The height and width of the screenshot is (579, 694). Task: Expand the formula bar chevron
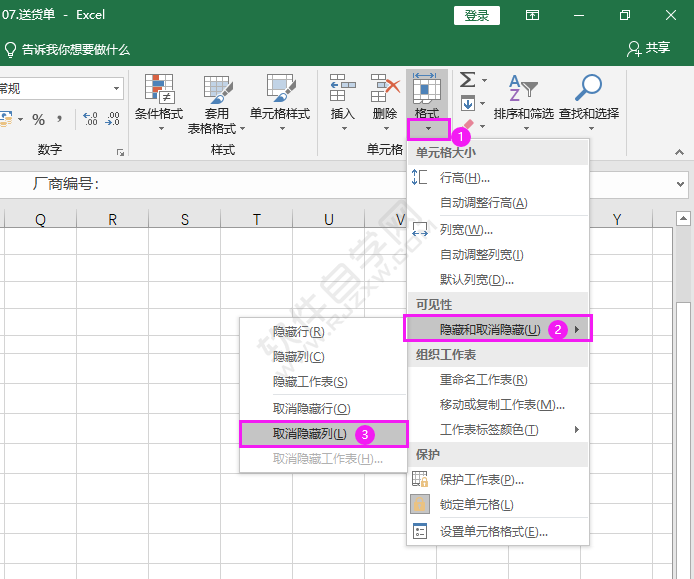[x=680, y=184]
